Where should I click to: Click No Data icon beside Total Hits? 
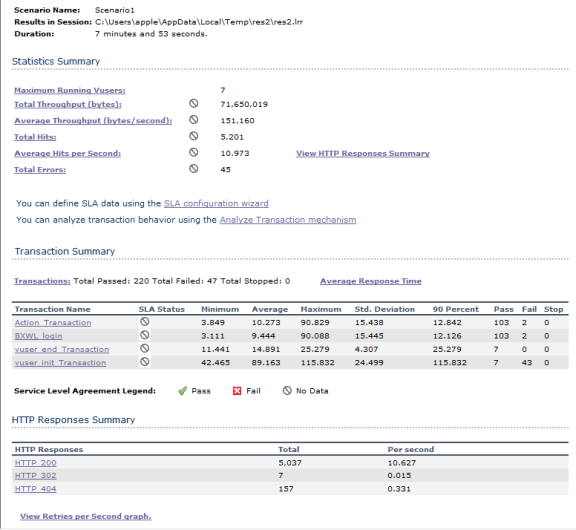tap(194, 136)
